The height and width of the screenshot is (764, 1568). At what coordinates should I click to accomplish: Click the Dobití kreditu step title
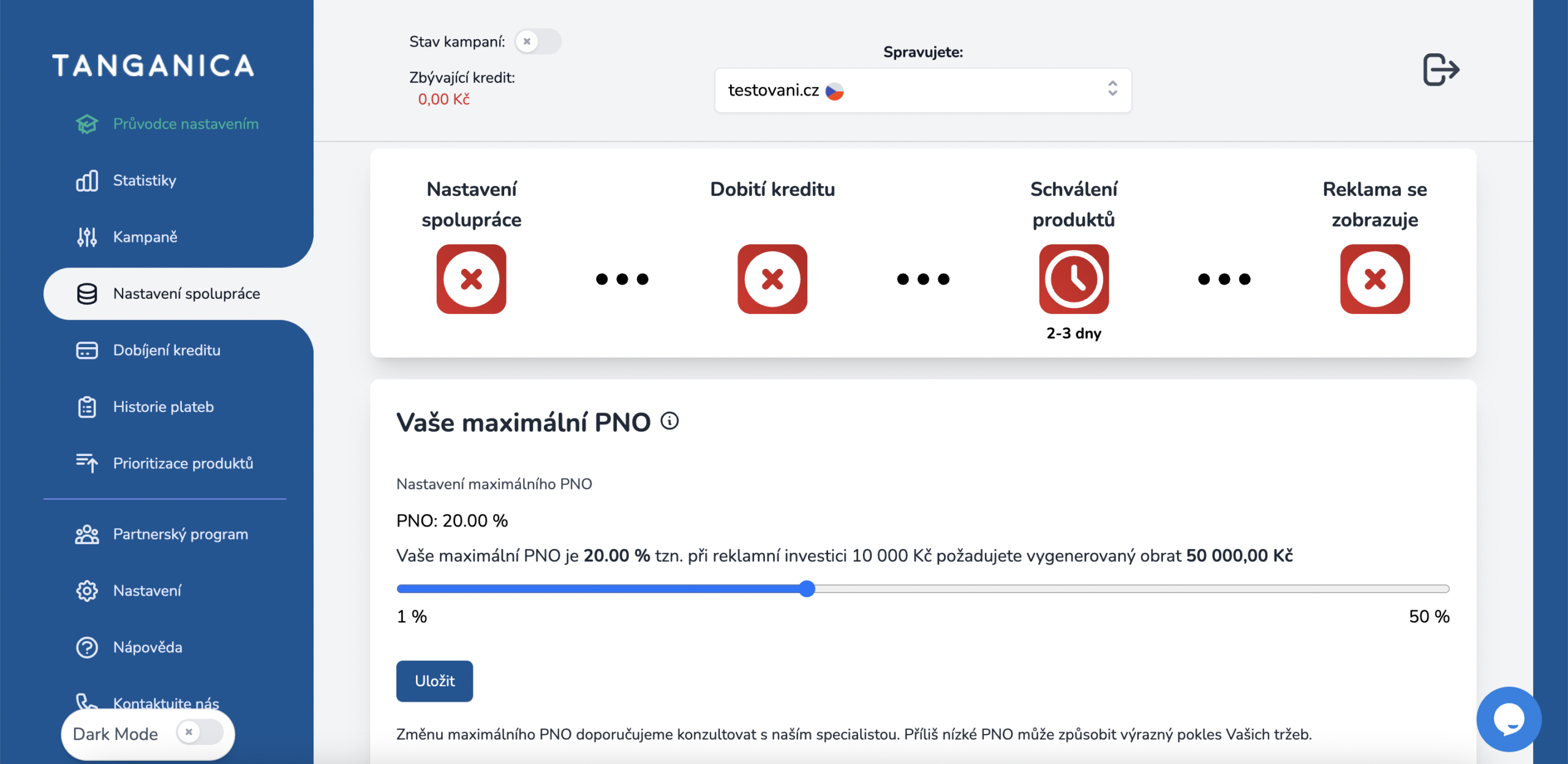pyautogui.click(x=772, y=189)
